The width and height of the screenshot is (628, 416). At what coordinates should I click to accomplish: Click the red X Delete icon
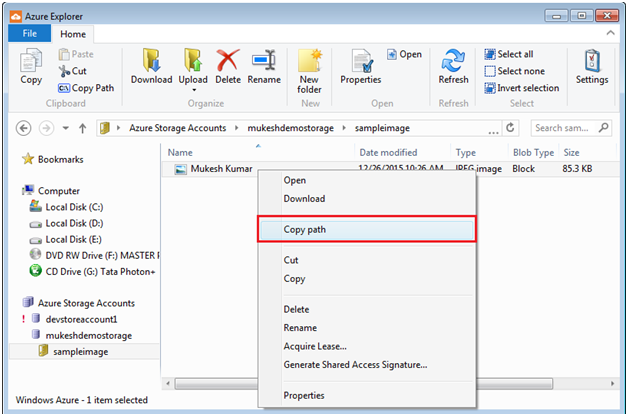pos(228,60)
